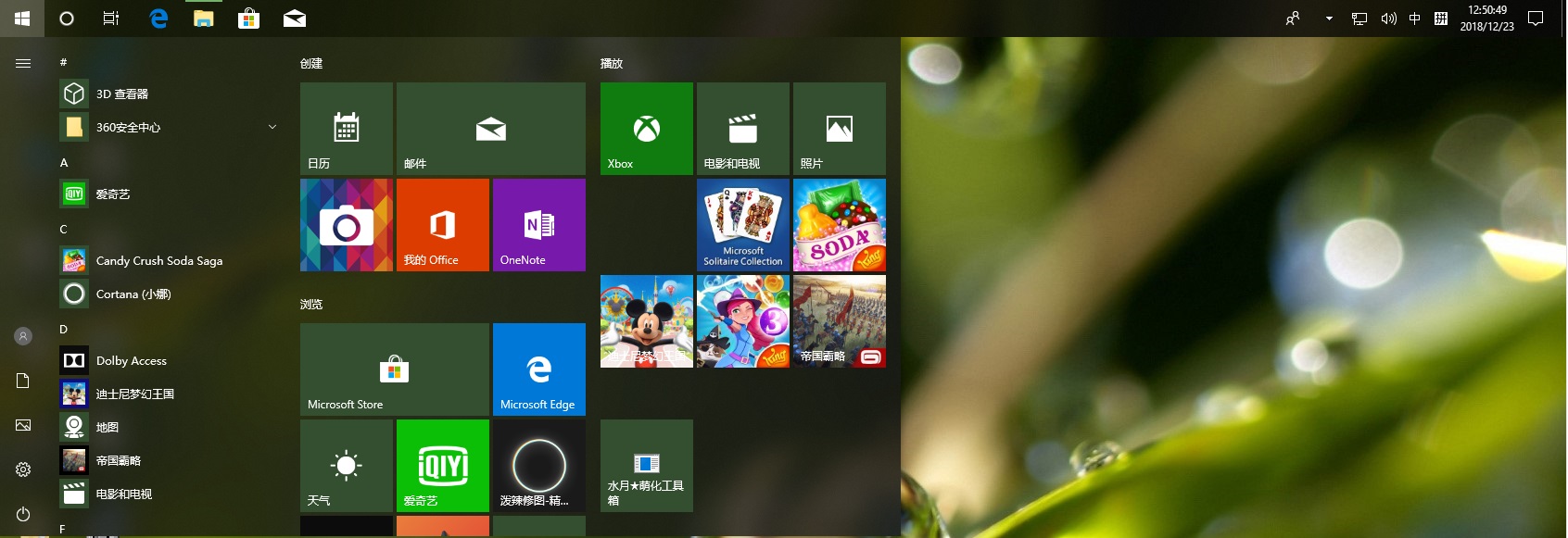Open Documents from the Start sidebar
1568x538 pixels.
click(23, 381)
